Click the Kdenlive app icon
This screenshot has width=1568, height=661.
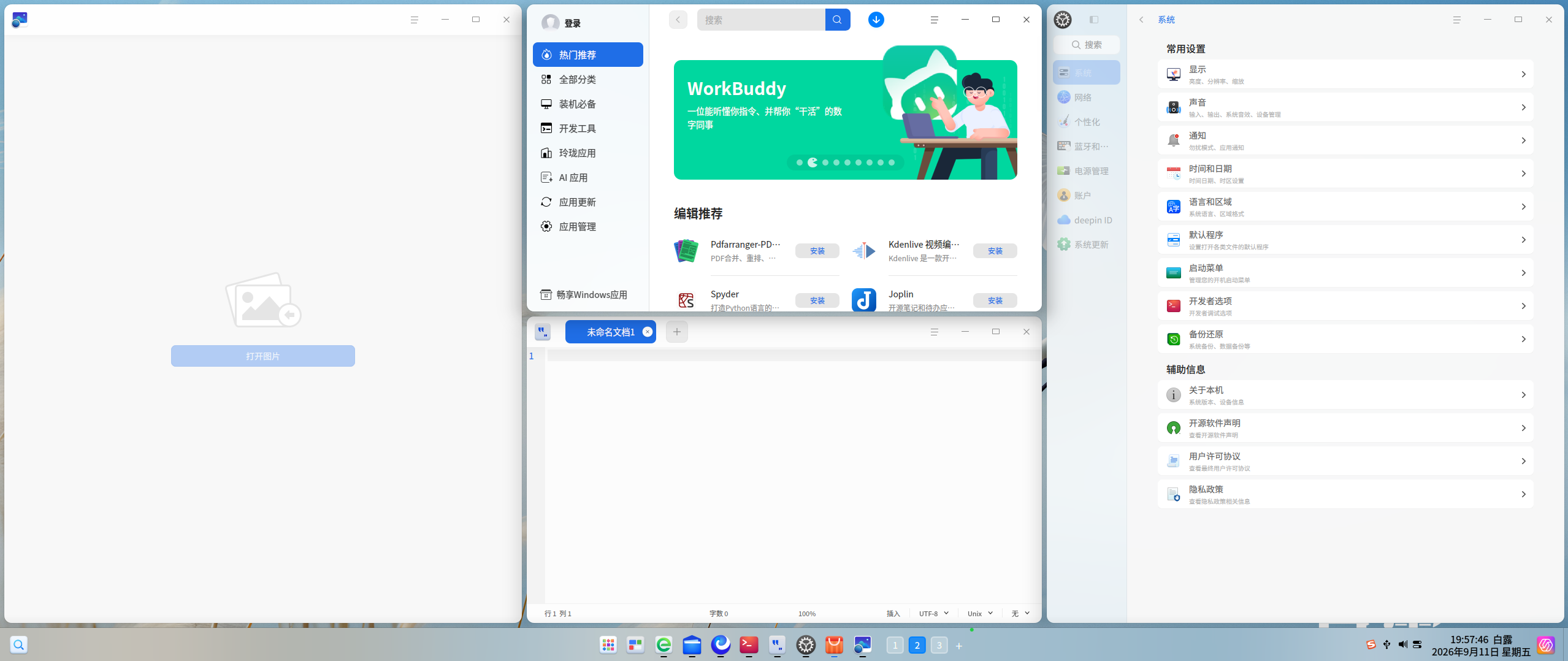click(x=863, y=251)
